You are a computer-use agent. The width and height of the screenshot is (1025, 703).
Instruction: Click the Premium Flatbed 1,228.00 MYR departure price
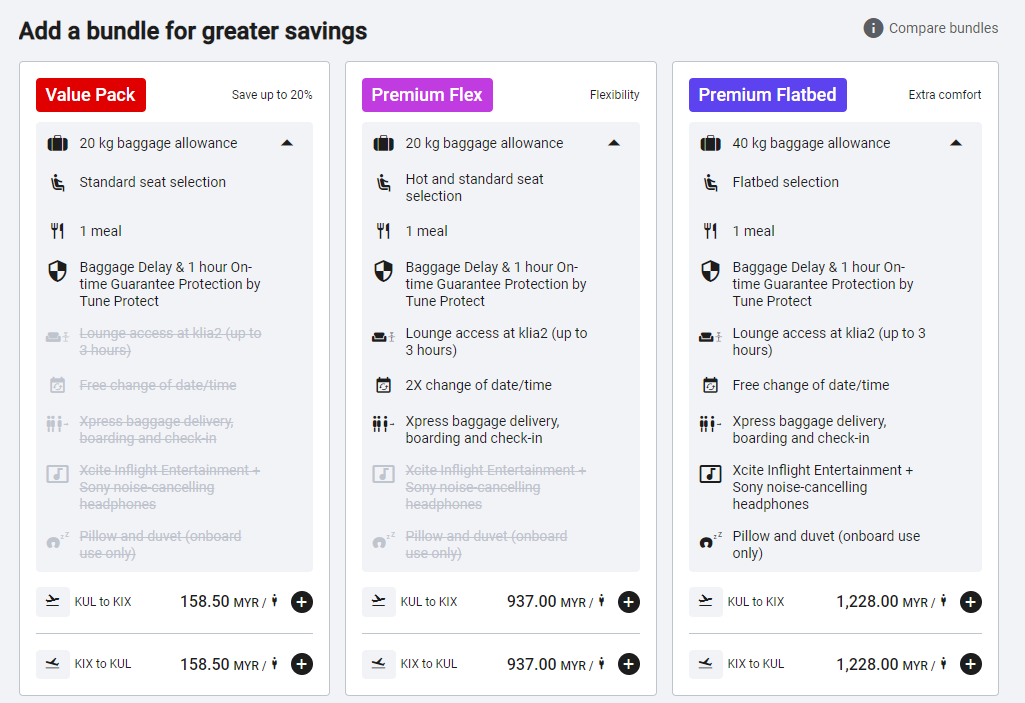(x=867, y=602)
